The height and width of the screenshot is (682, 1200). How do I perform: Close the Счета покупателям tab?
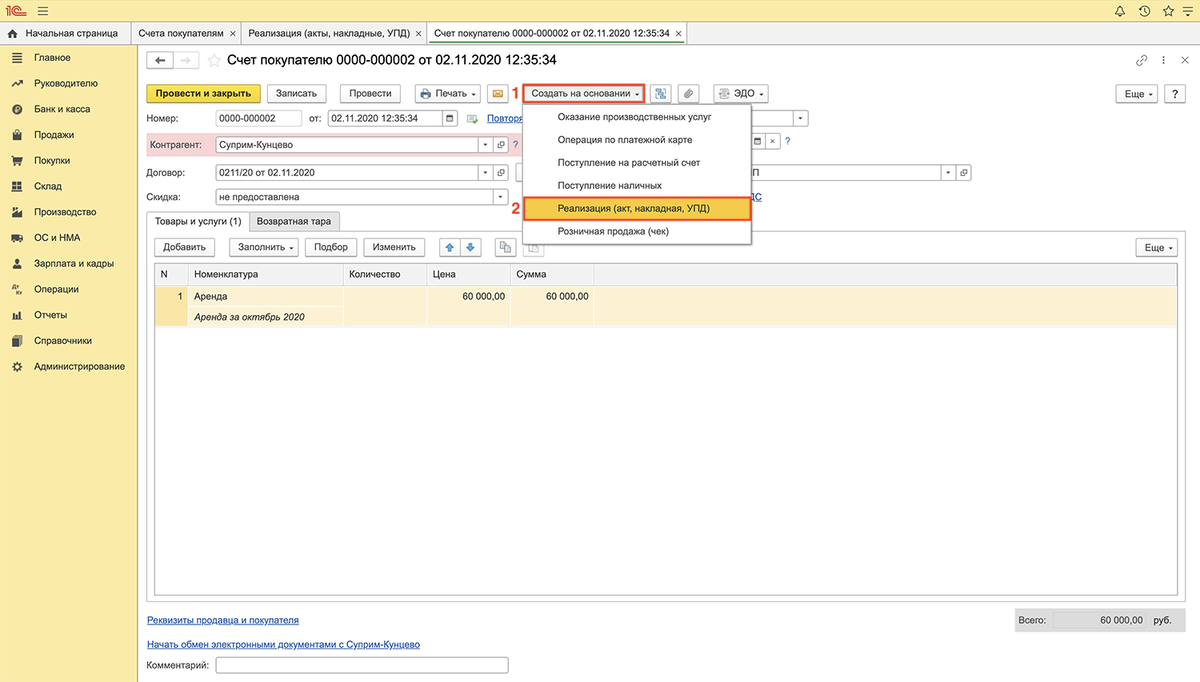point(232,34)
